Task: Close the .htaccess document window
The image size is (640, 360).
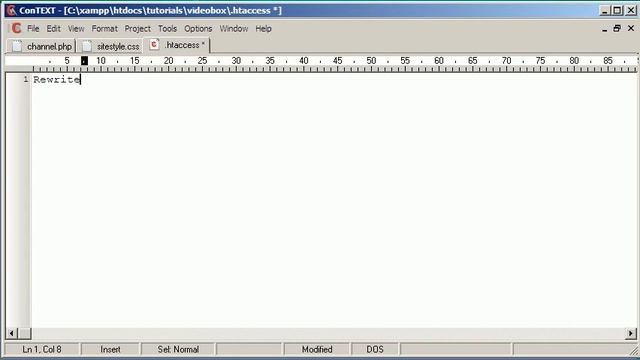Action: (x=631, y=28)
